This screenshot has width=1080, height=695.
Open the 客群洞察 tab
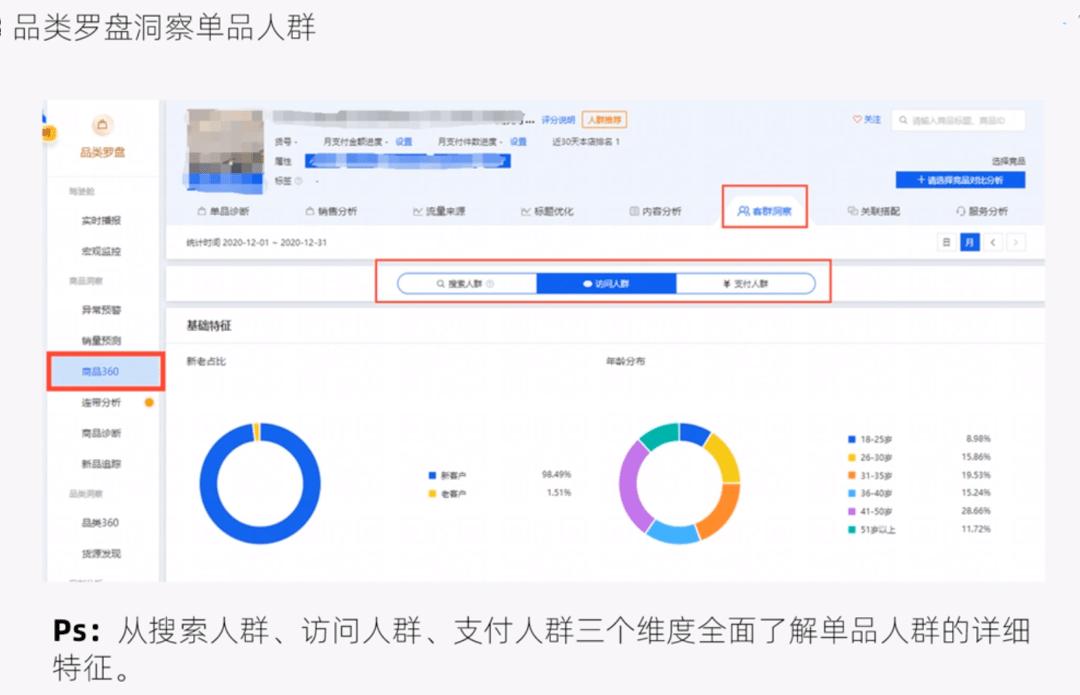[x=764, y=211]
